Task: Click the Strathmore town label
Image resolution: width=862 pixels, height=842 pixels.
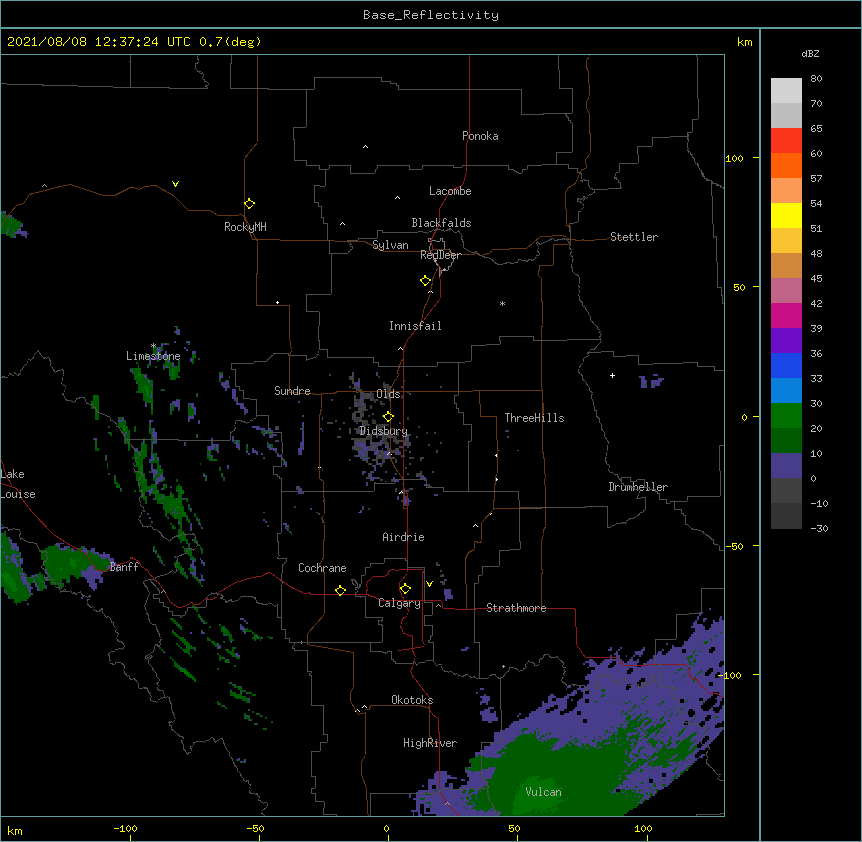Action: click(x=516, y=608)
